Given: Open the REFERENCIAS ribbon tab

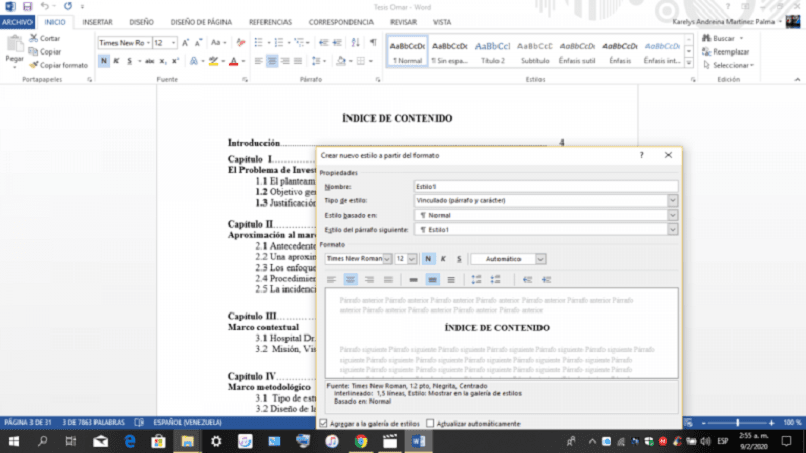Looking at the screenshot, I should pos(270,22).
